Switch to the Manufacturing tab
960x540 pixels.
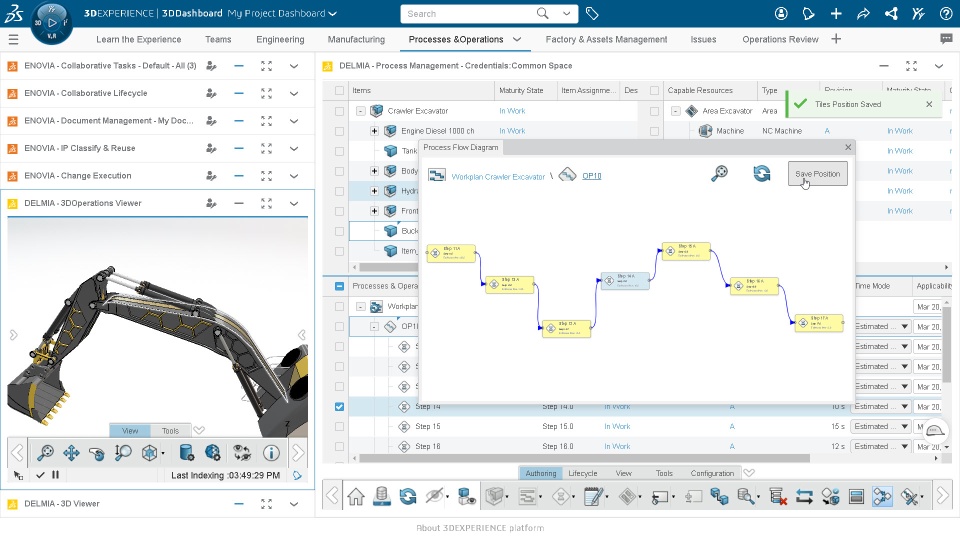[356, 39]
